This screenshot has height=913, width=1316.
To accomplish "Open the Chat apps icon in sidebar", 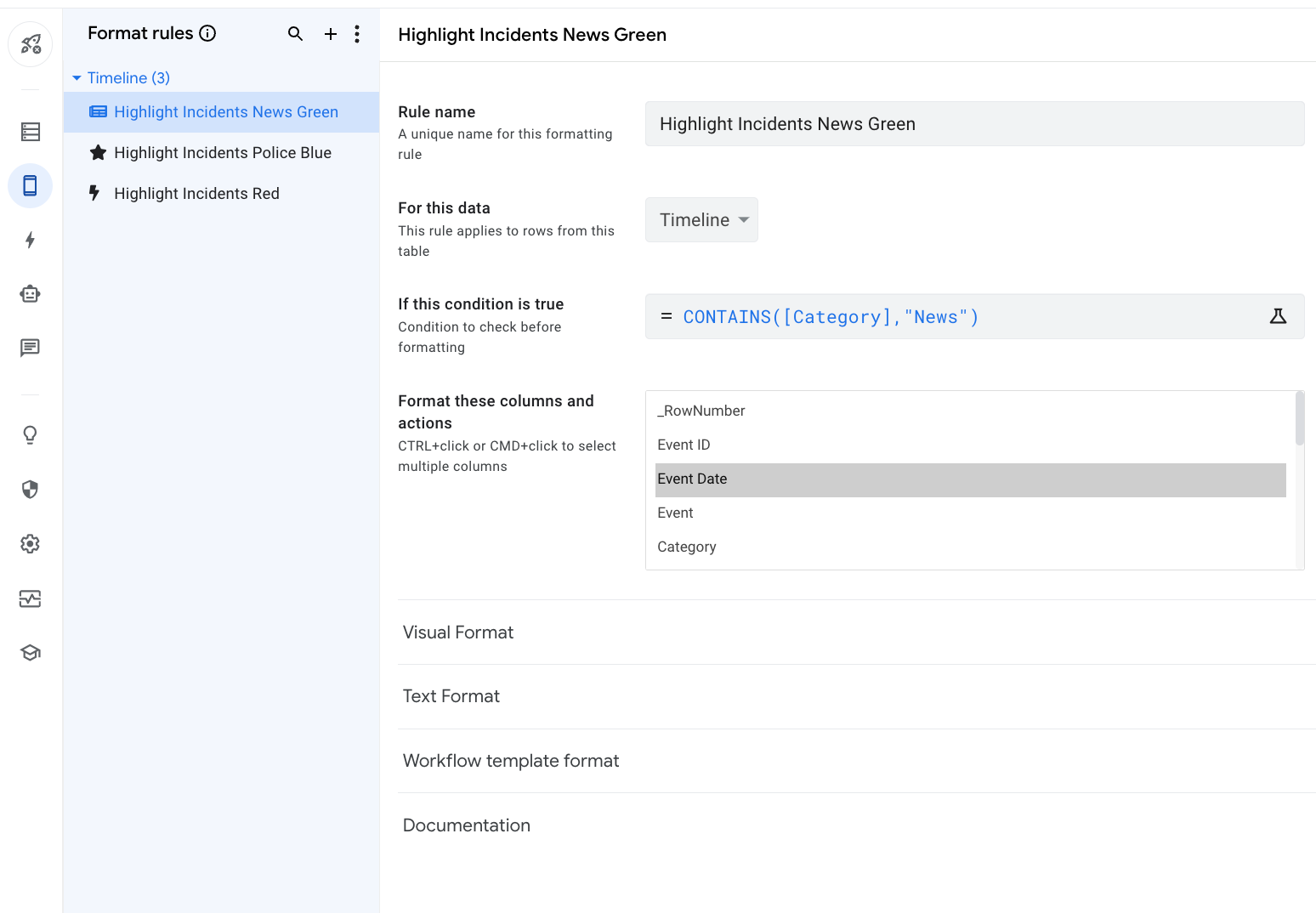I will click(31, 348).
